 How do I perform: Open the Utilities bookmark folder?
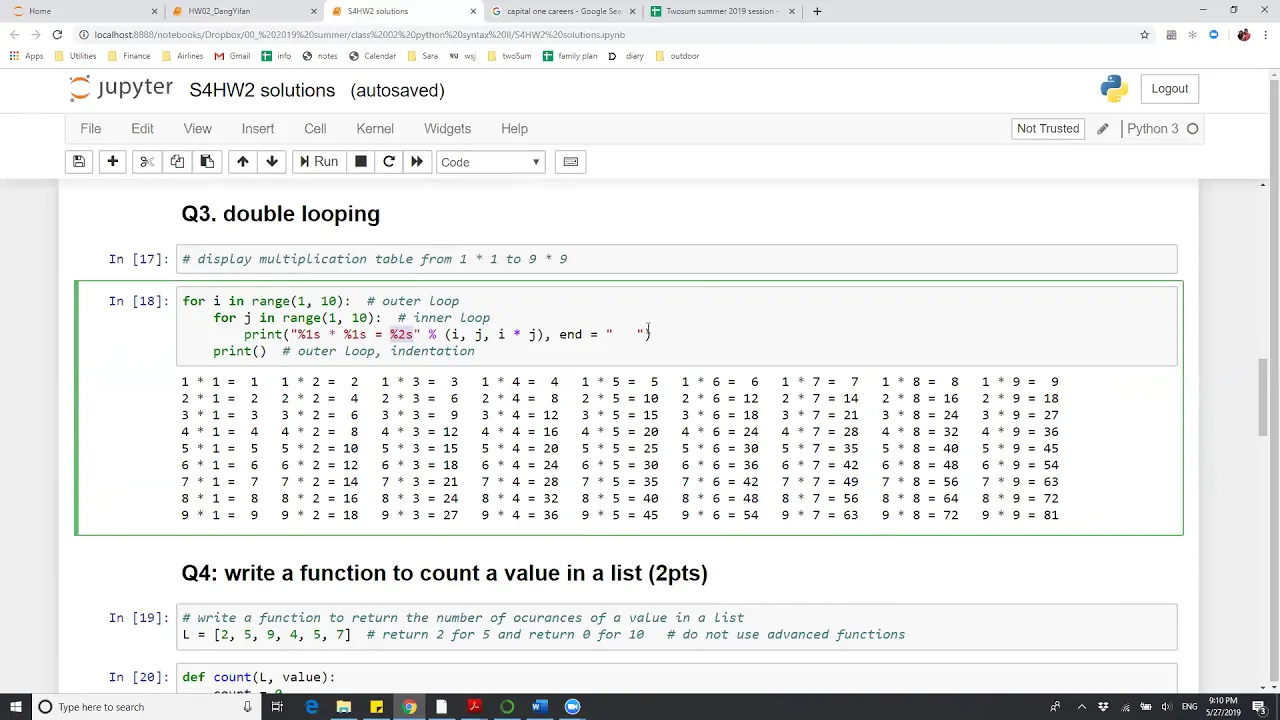tap(76, 56)
